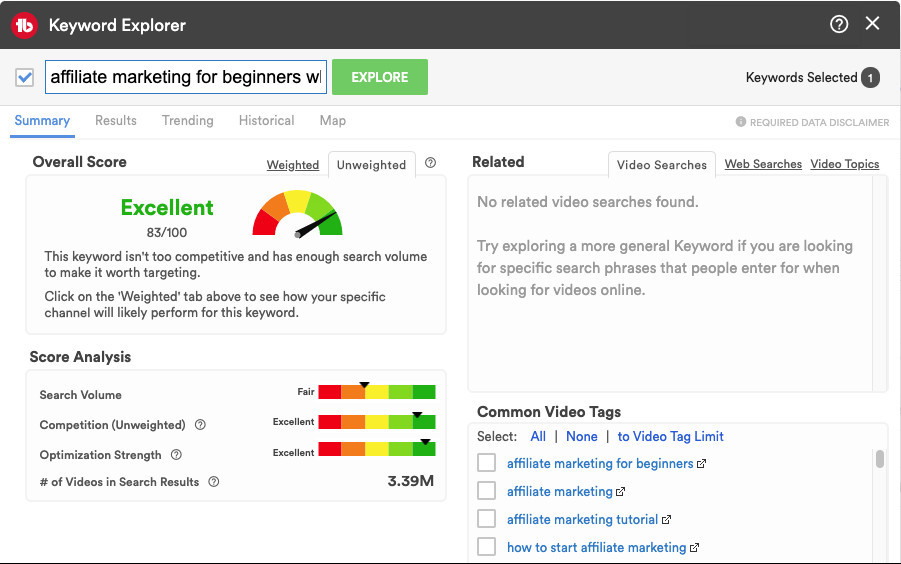Open external link icon beside how to start affiliate marketing

coord(695,548)
